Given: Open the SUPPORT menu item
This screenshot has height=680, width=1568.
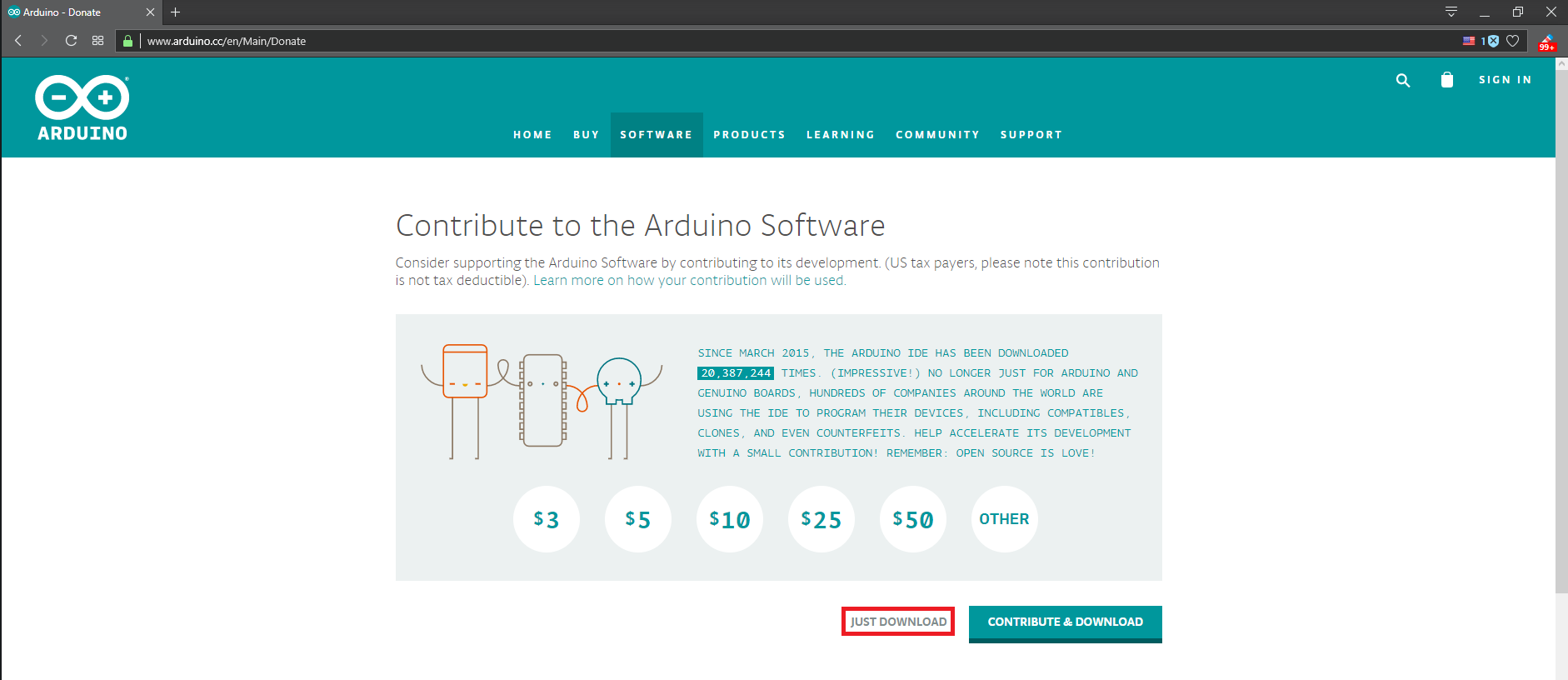Looking at the screenshot, I should [x=1031, y=135].
